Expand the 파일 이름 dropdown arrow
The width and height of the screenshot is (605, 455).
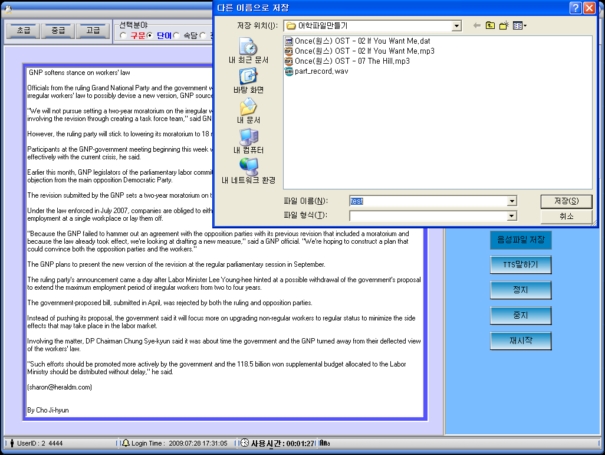tap(512, 201)
